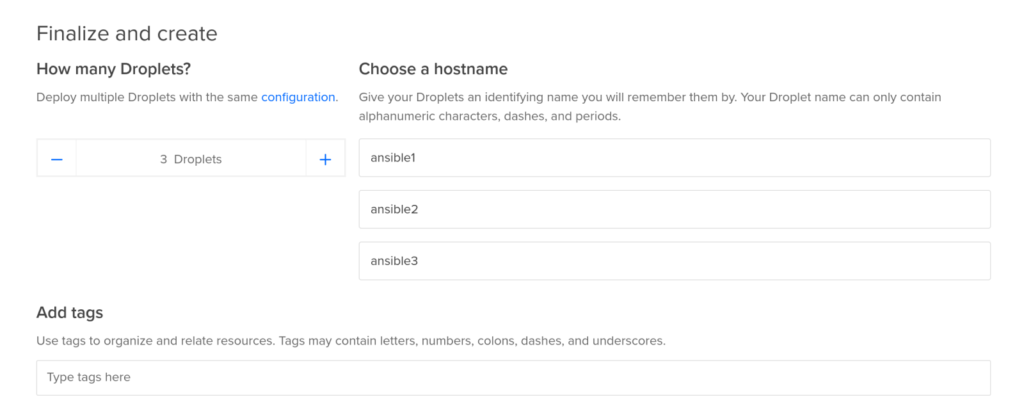Click 'Deploy multiple Droplets' description text
Viewport: 1024px width, 420px height.
147,97
